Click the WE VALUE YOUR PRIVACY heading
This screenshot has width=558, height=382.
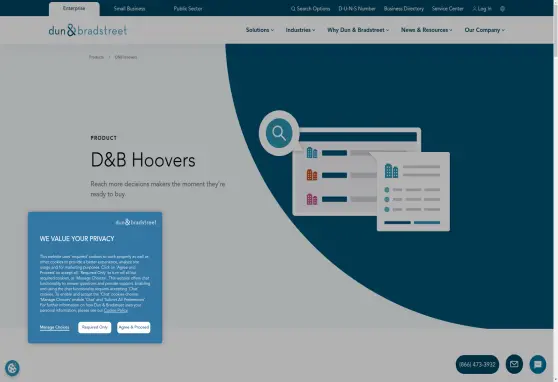pyautogui.click(x=77, y=239)
